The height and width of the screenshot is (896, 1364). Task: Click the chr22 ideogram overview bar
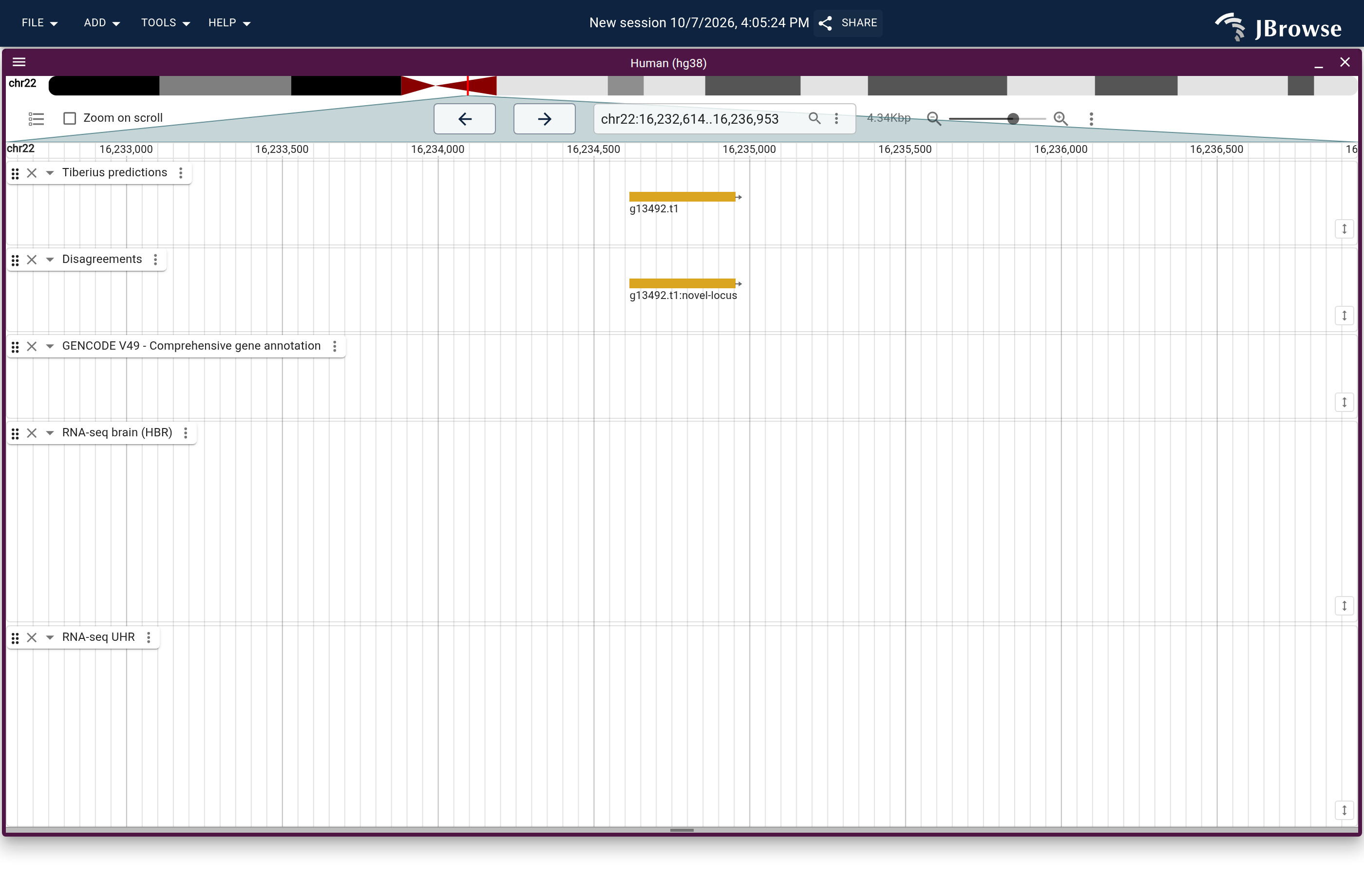[x=702, y=86]
